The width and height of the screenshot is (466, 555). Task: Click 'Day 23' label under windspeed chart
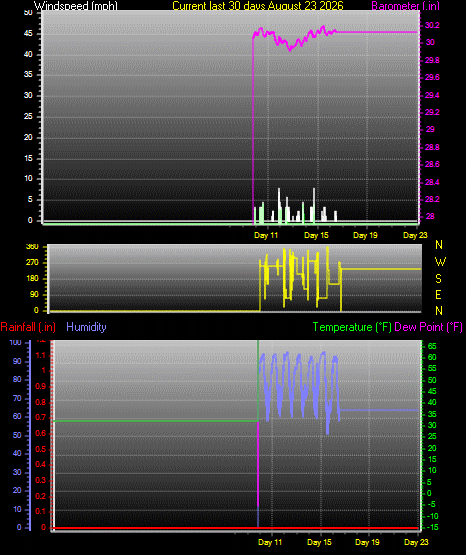tap(415, 235)
